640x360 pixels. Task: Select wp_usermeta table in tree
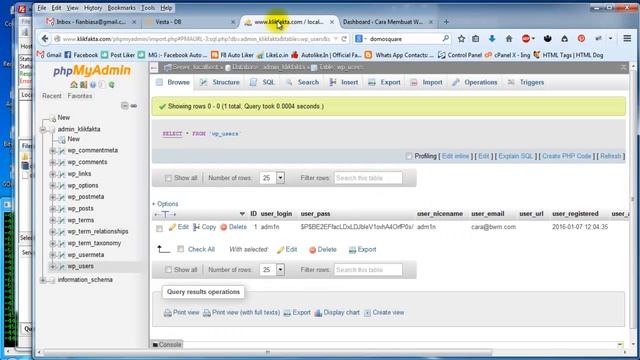pos(86,255)
